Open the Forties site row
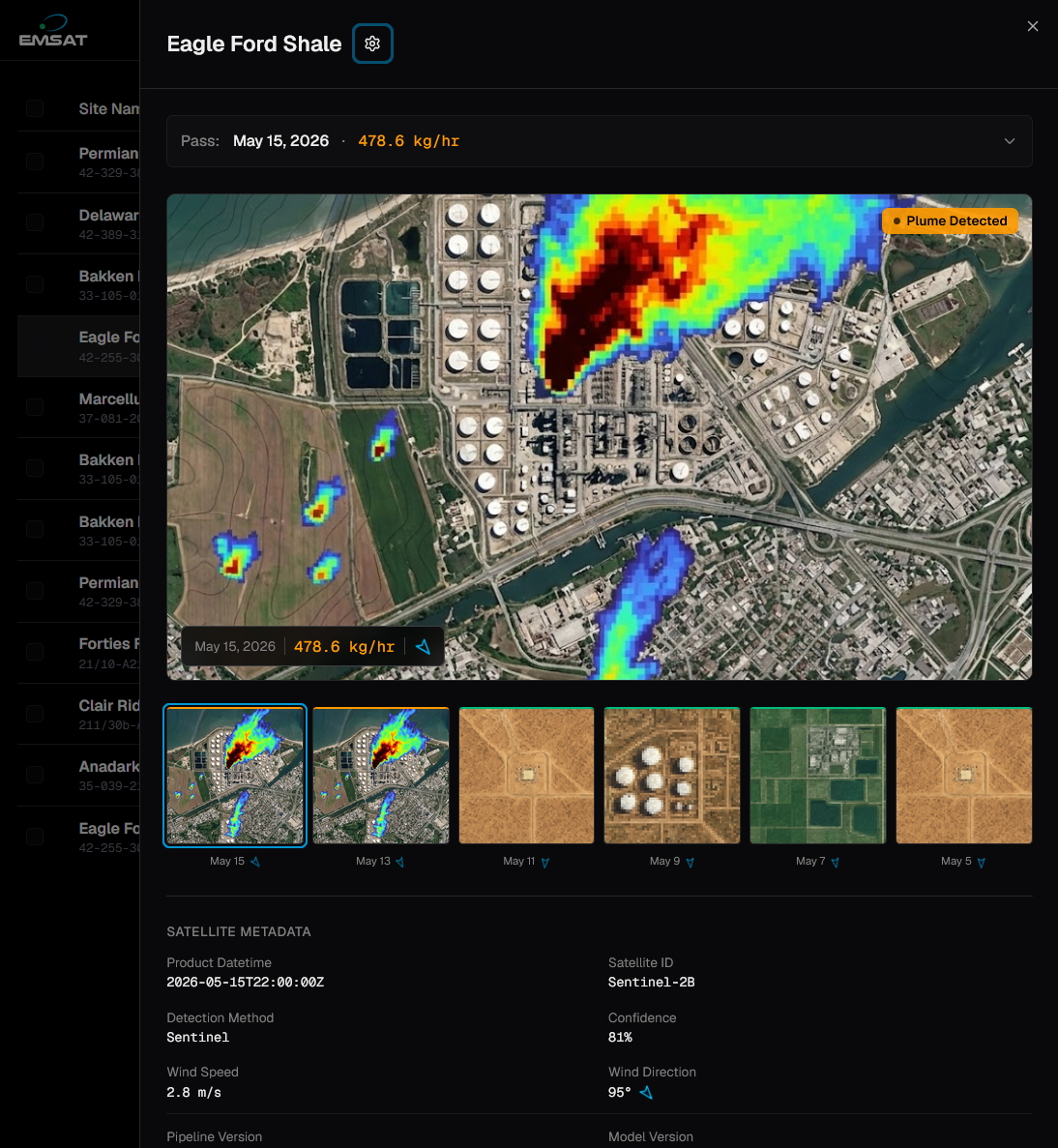 [x=78, y=653]
